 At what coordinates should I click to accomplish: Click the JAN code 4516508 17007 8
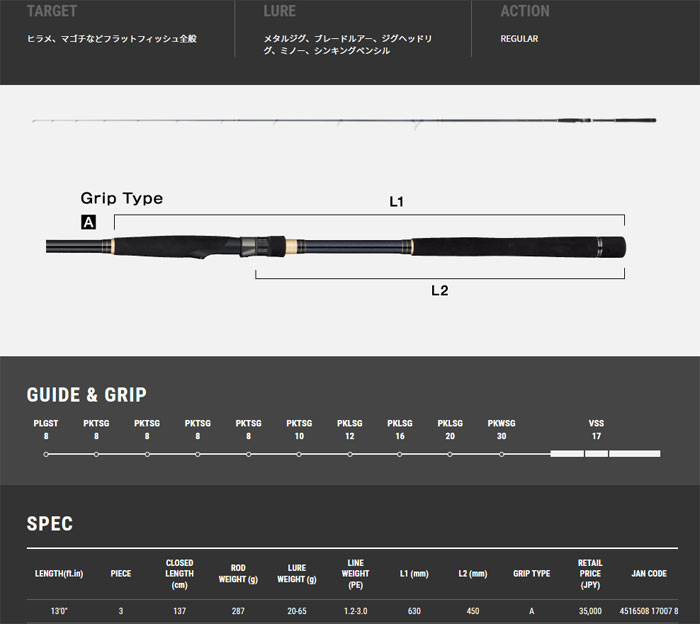pyautogui.click(x=649, y=611)
